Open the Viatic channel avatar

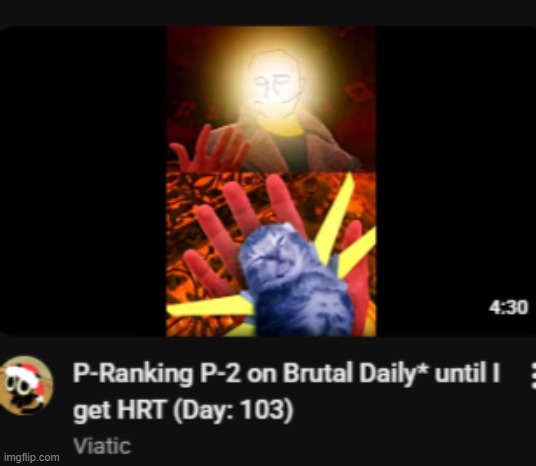click(26, 385)
